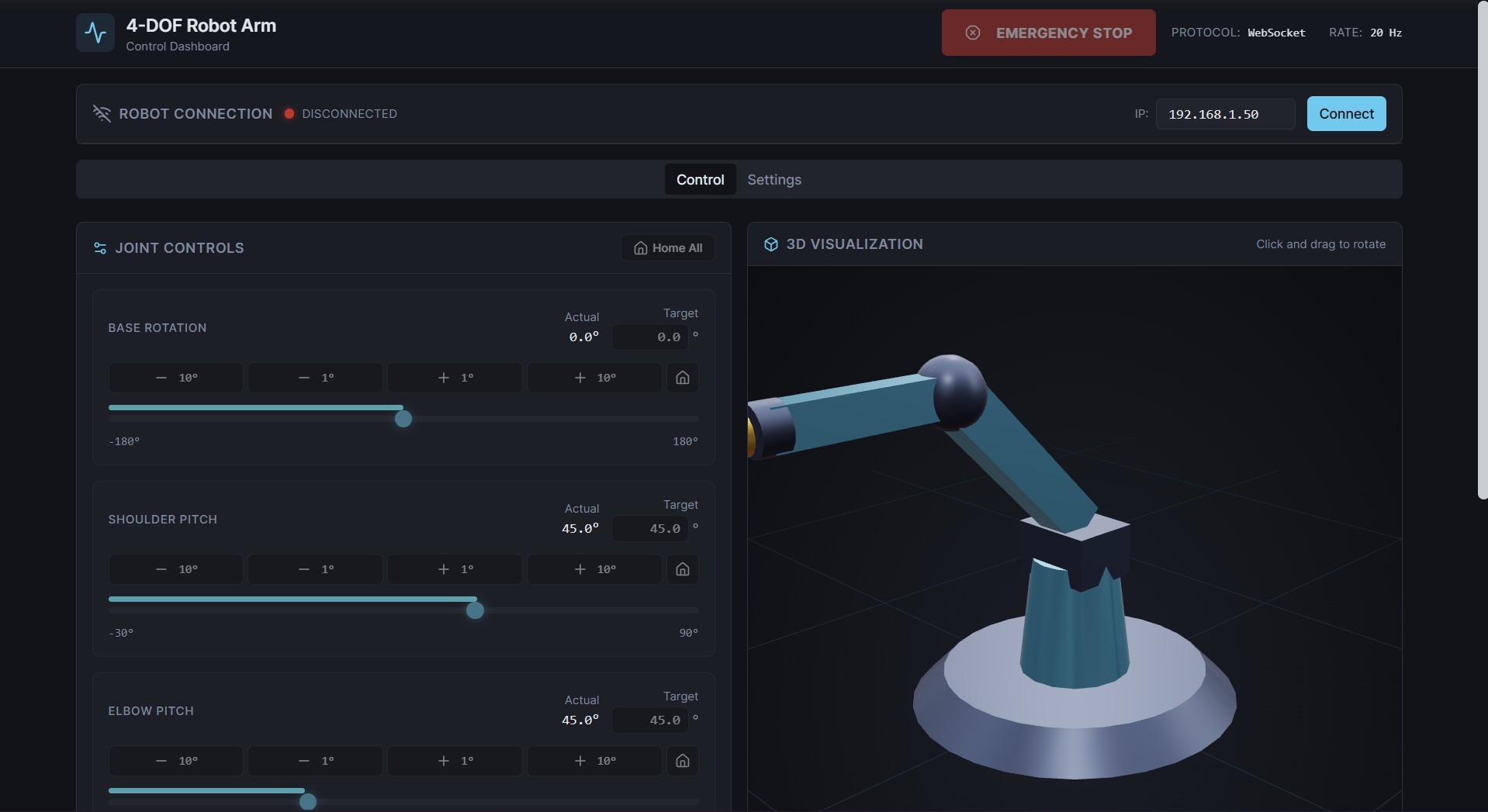Toggle Home All for all joints
This screenshot has height=812, width=1488.
point(668,248)
